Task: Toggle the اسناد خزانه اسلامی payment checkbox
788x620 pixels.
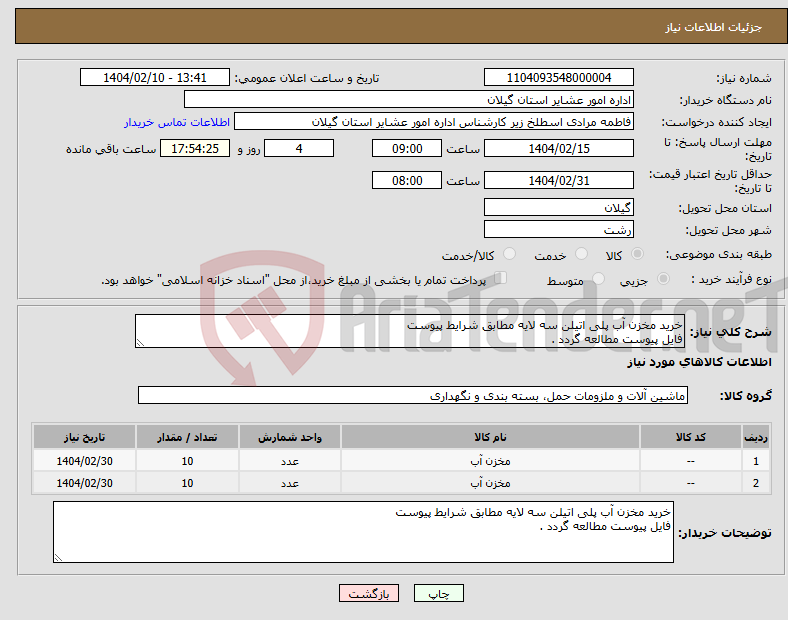Action: coord(501,278)
